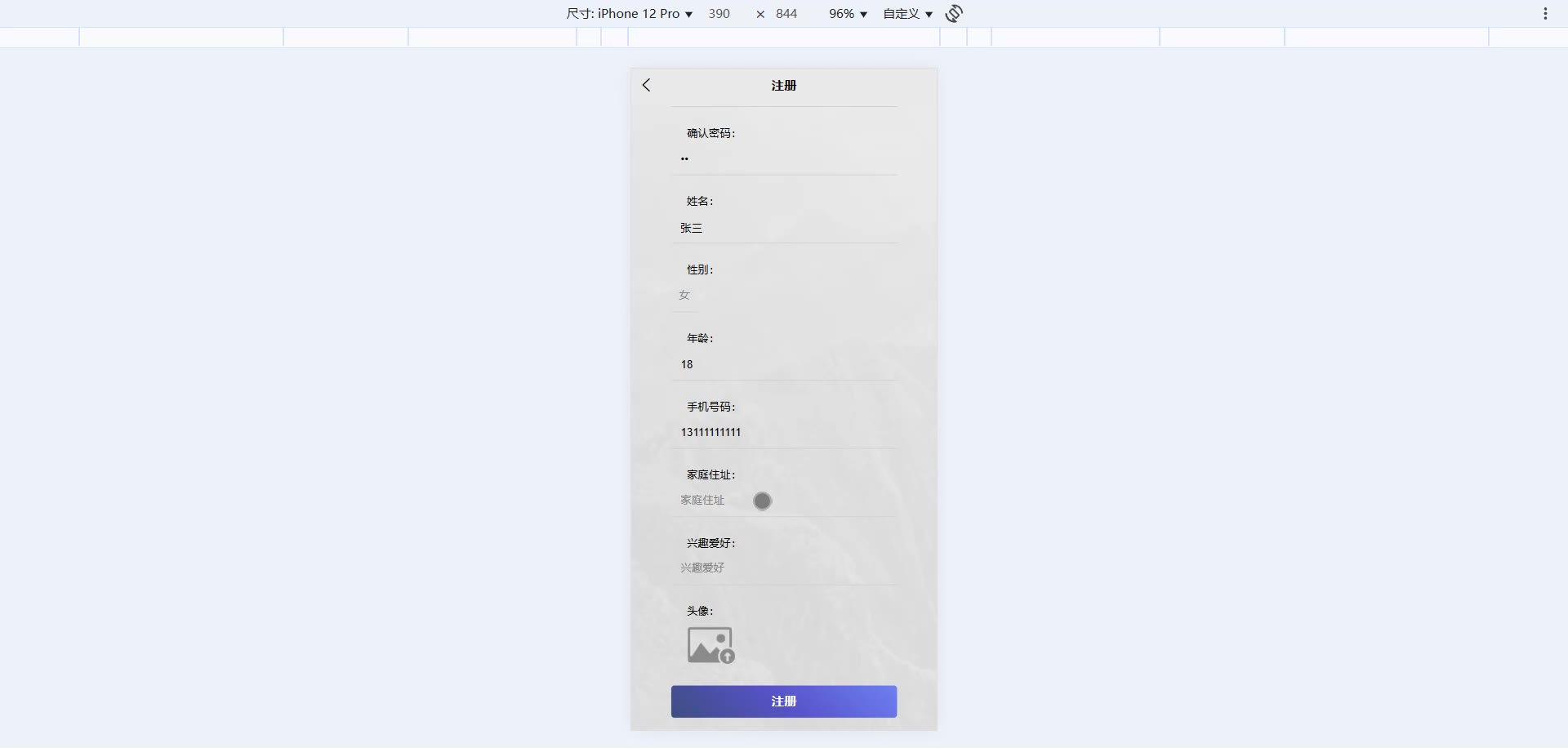This screenshot has height=748, width=1568.
Task: Click the gray touch cursor circle
Action: pyautogui.click(x=762, y=501)
